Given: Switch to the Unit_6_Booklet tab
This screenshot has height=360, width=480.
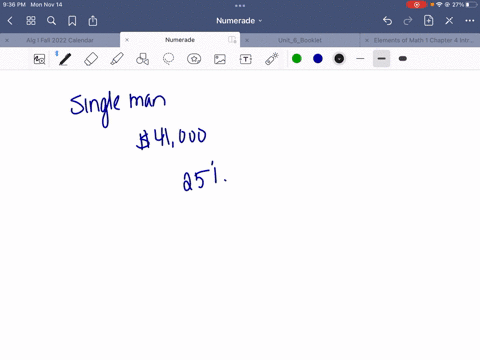Looking at the screenshot, I should point(300,40).
